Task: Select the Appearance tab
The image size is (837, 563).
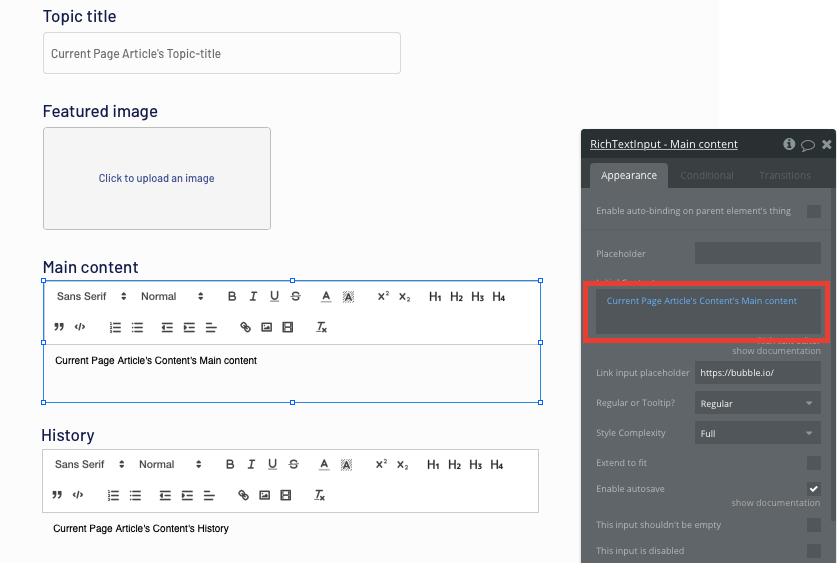Action: tap(628, 176)
